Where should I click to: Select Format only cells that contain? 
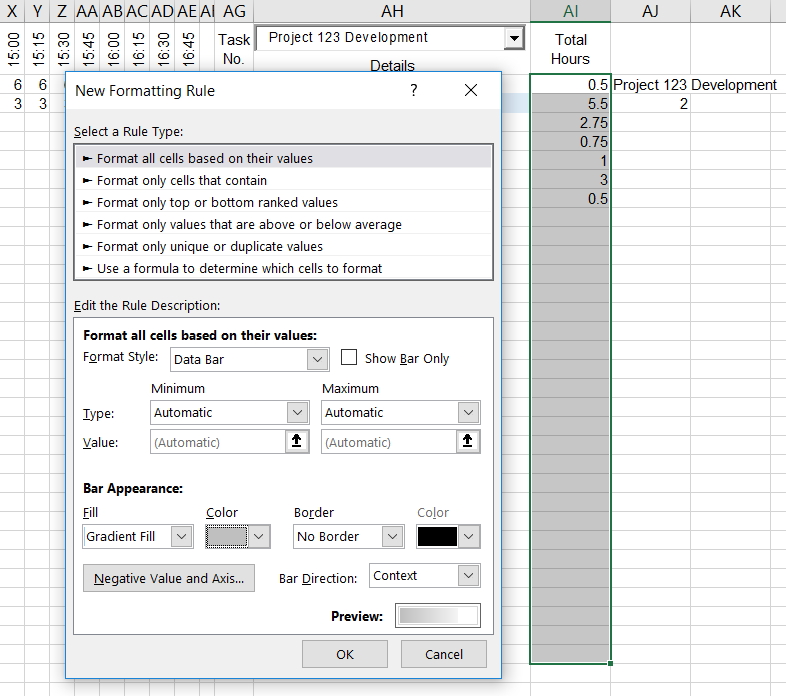[x=284, y=181]
